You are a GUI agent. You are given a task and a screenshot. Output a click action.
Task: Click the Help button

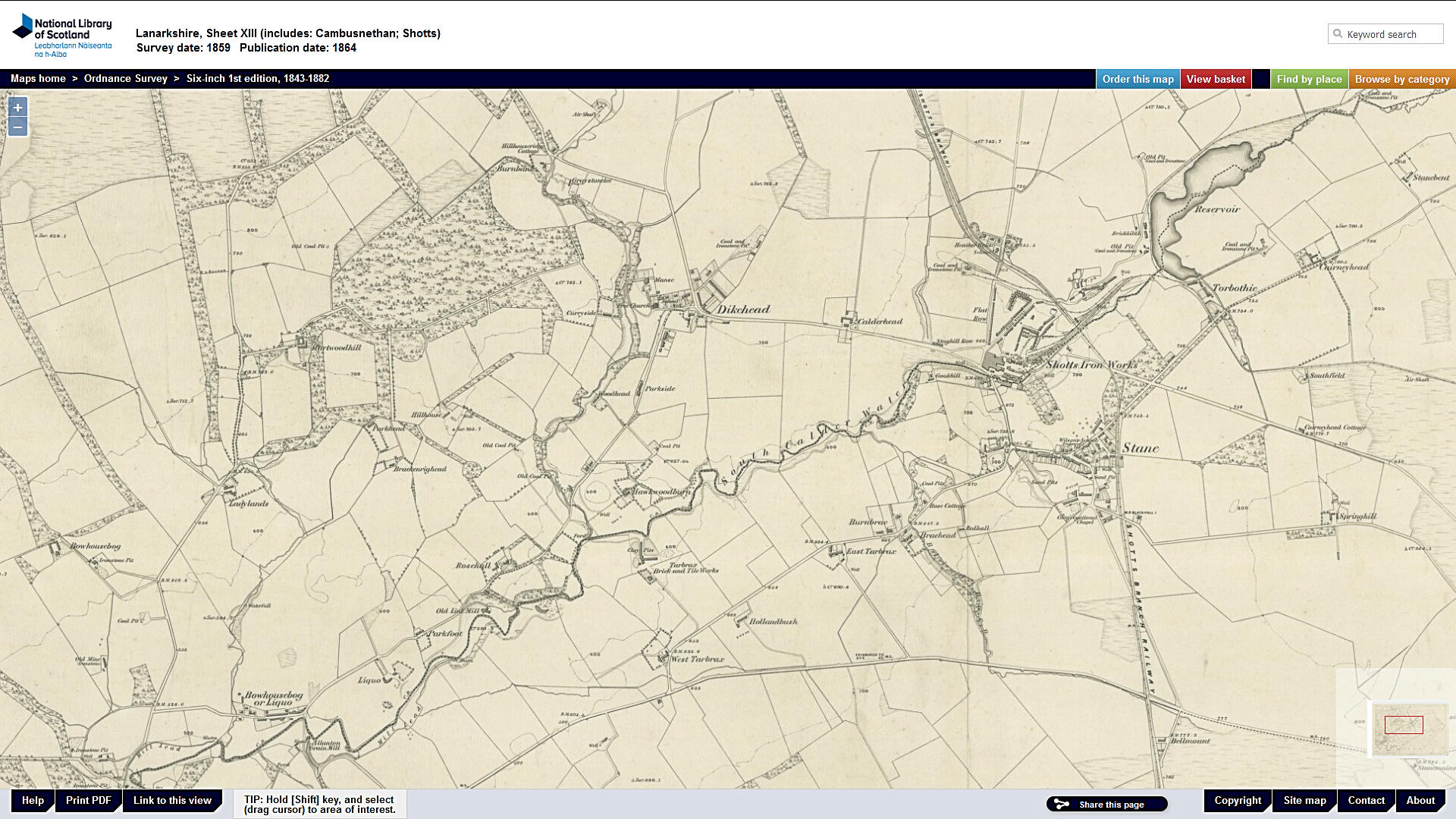tap(33, 800)
